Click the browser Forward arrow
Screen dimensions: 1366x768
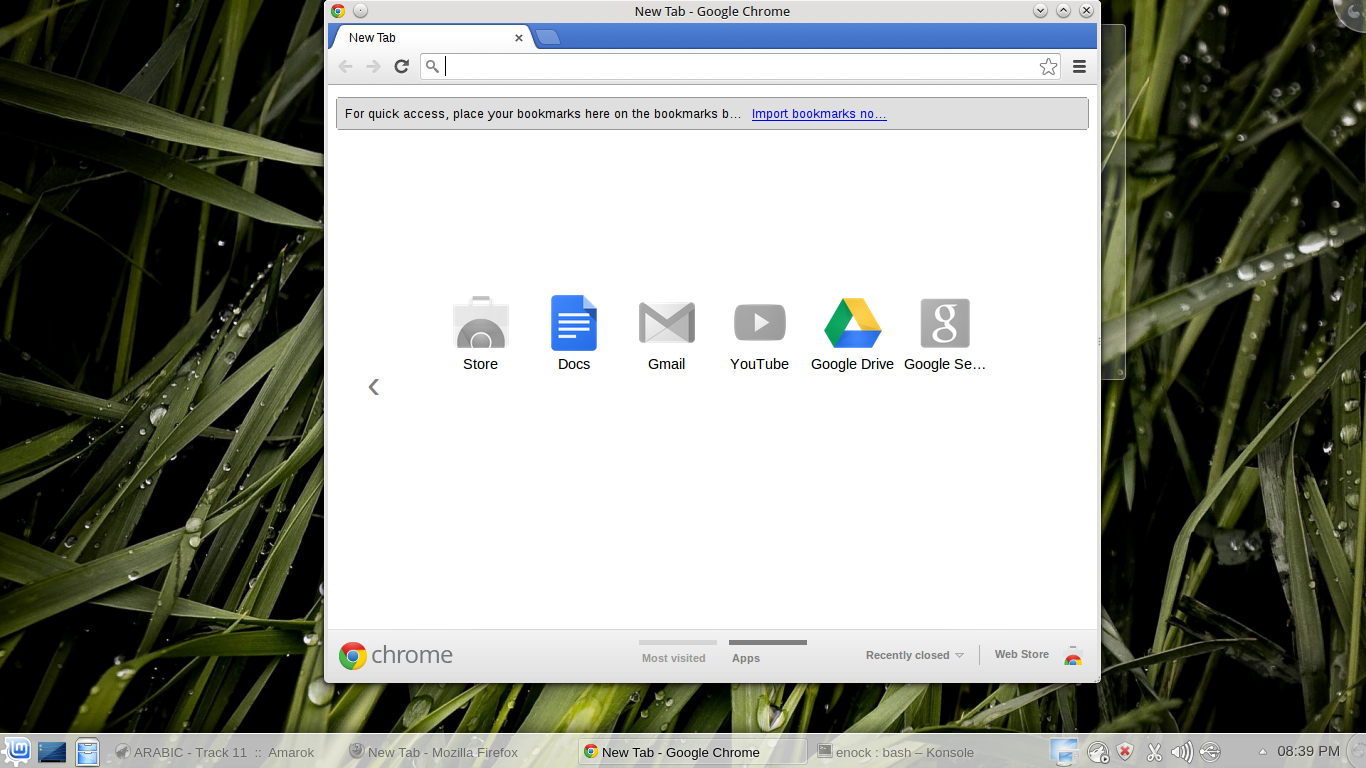point(373,66)
